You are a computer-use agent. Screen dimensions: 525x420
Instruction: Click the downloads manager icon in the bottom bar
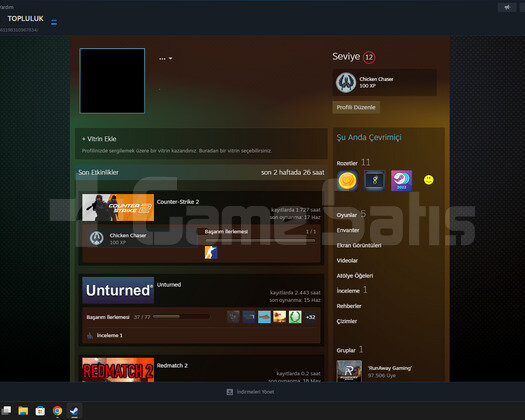coord(230,392)
